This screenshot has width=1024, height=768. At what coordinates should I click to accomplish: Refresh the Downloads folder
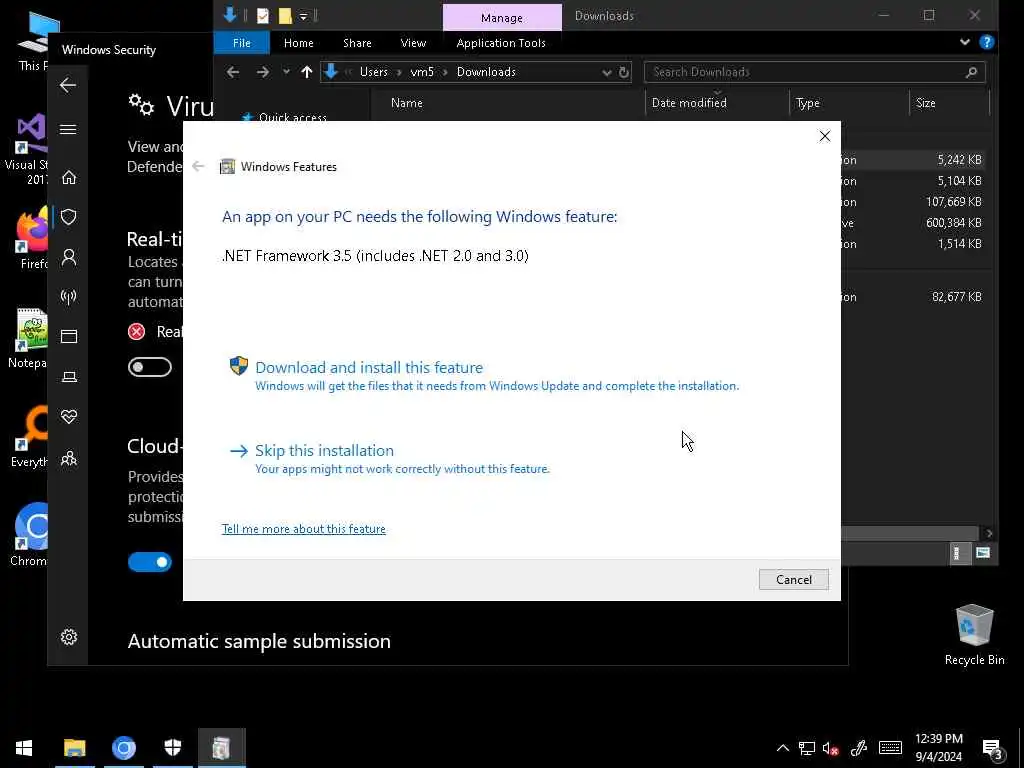pos(624,72)
